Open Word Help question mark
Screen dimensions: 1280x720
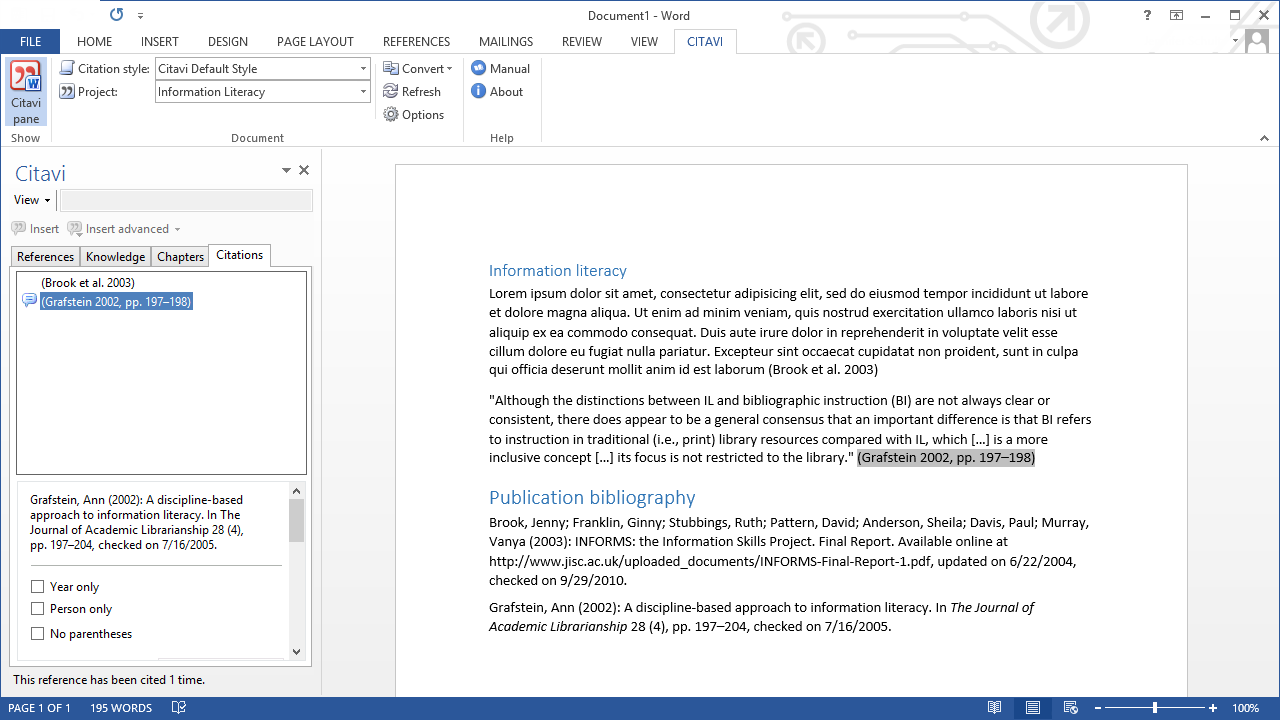(x=1147, y=15)
